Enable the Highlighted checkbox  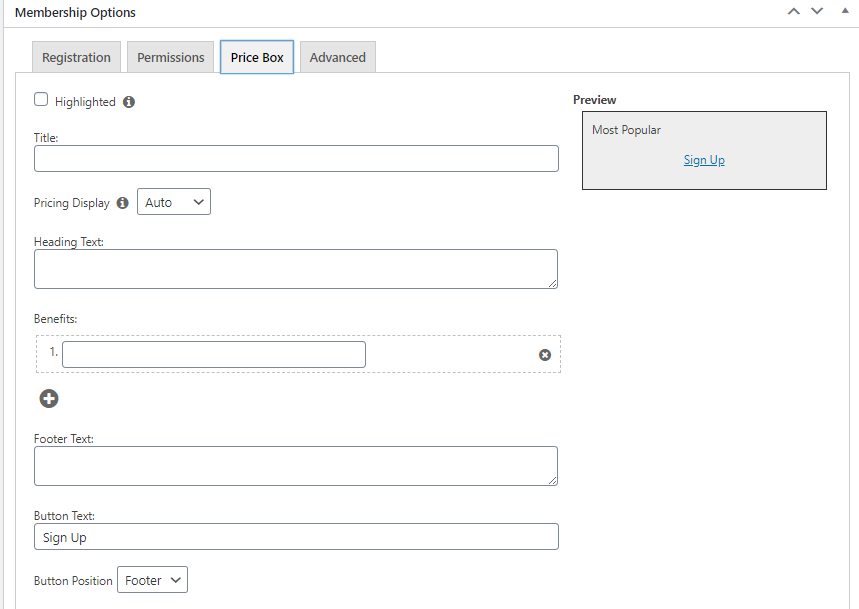click(x=41, y=100)
